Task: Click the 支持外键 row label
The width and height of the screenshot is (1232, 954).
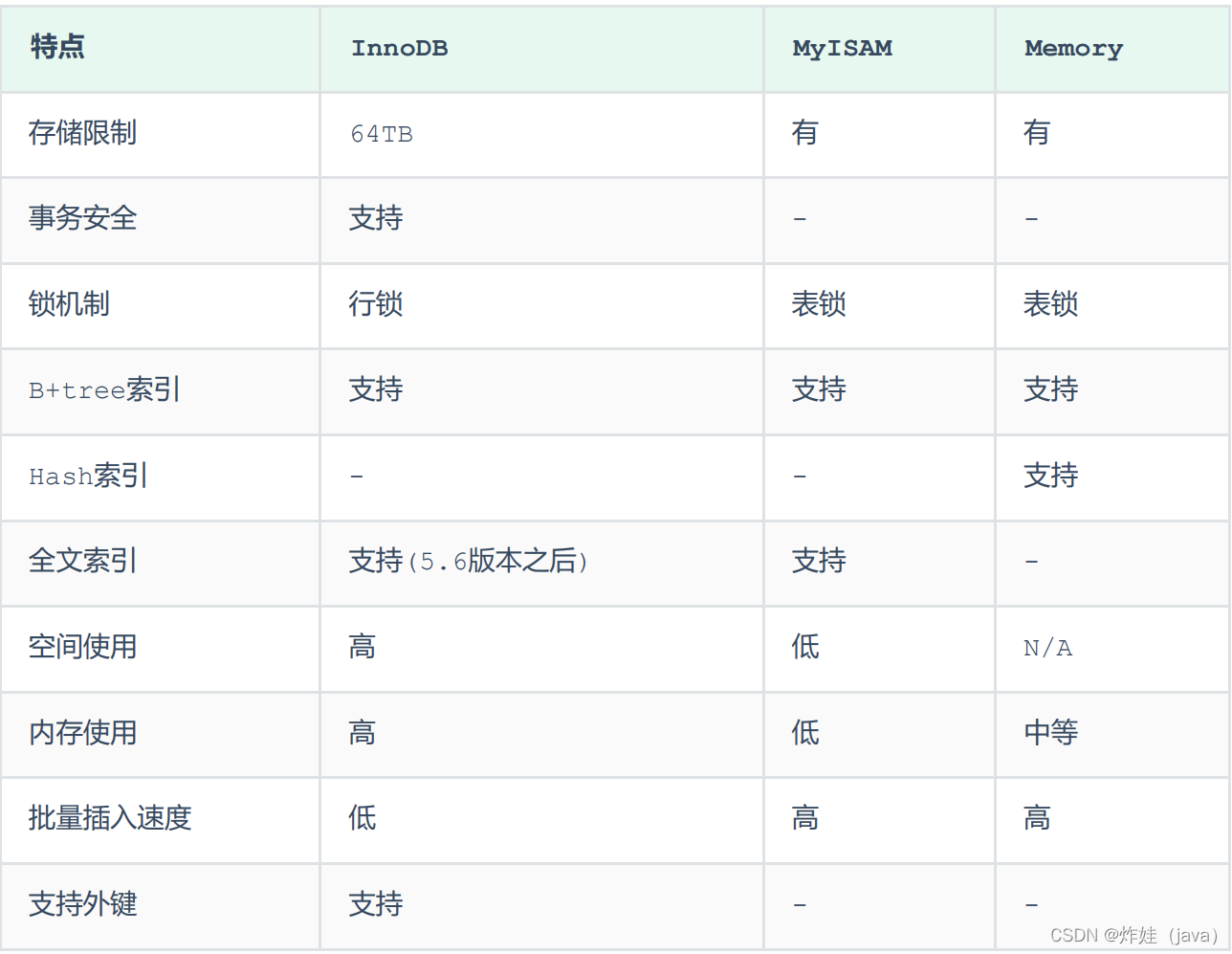Action: point(82,904)
